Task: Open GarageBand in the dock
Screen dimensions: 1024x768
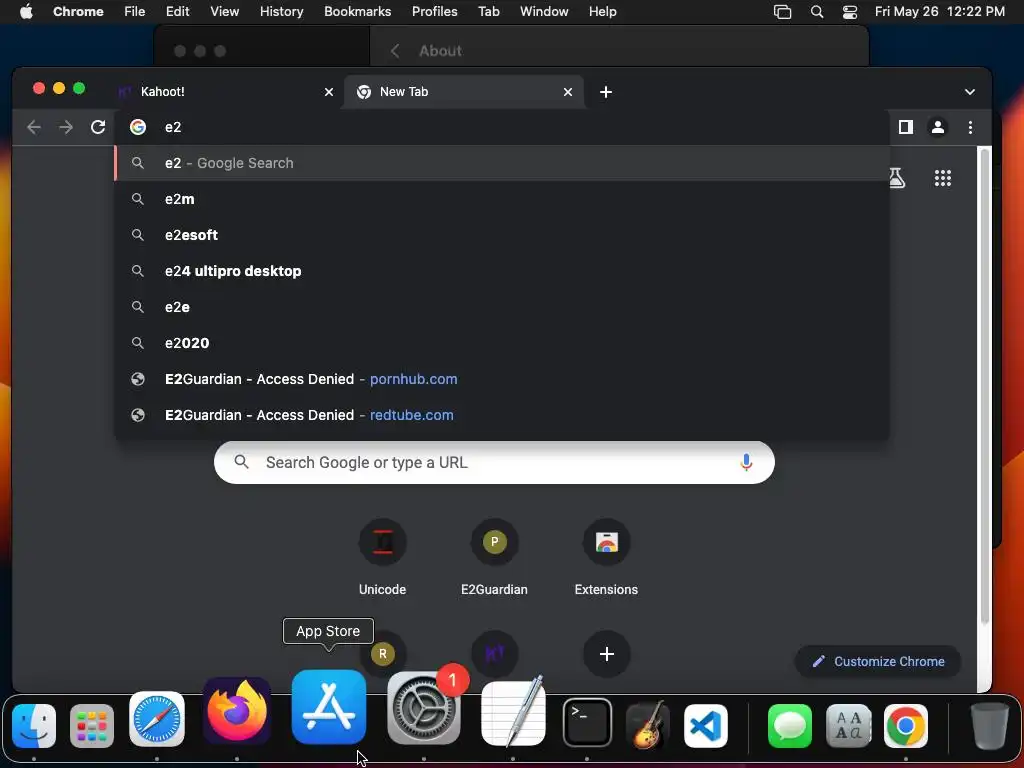Action: [648, 726]
